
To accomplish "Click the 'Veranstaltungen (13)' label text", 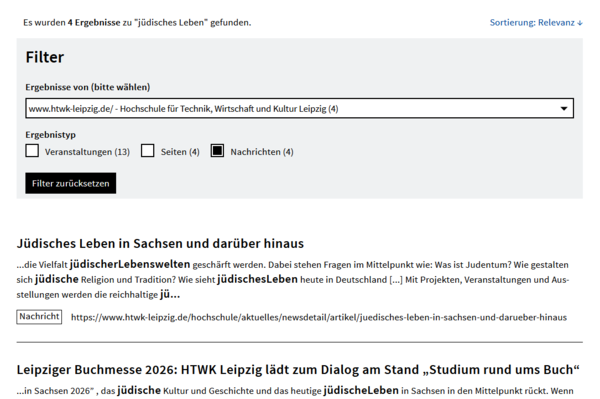I will click(x=87, y=152).
